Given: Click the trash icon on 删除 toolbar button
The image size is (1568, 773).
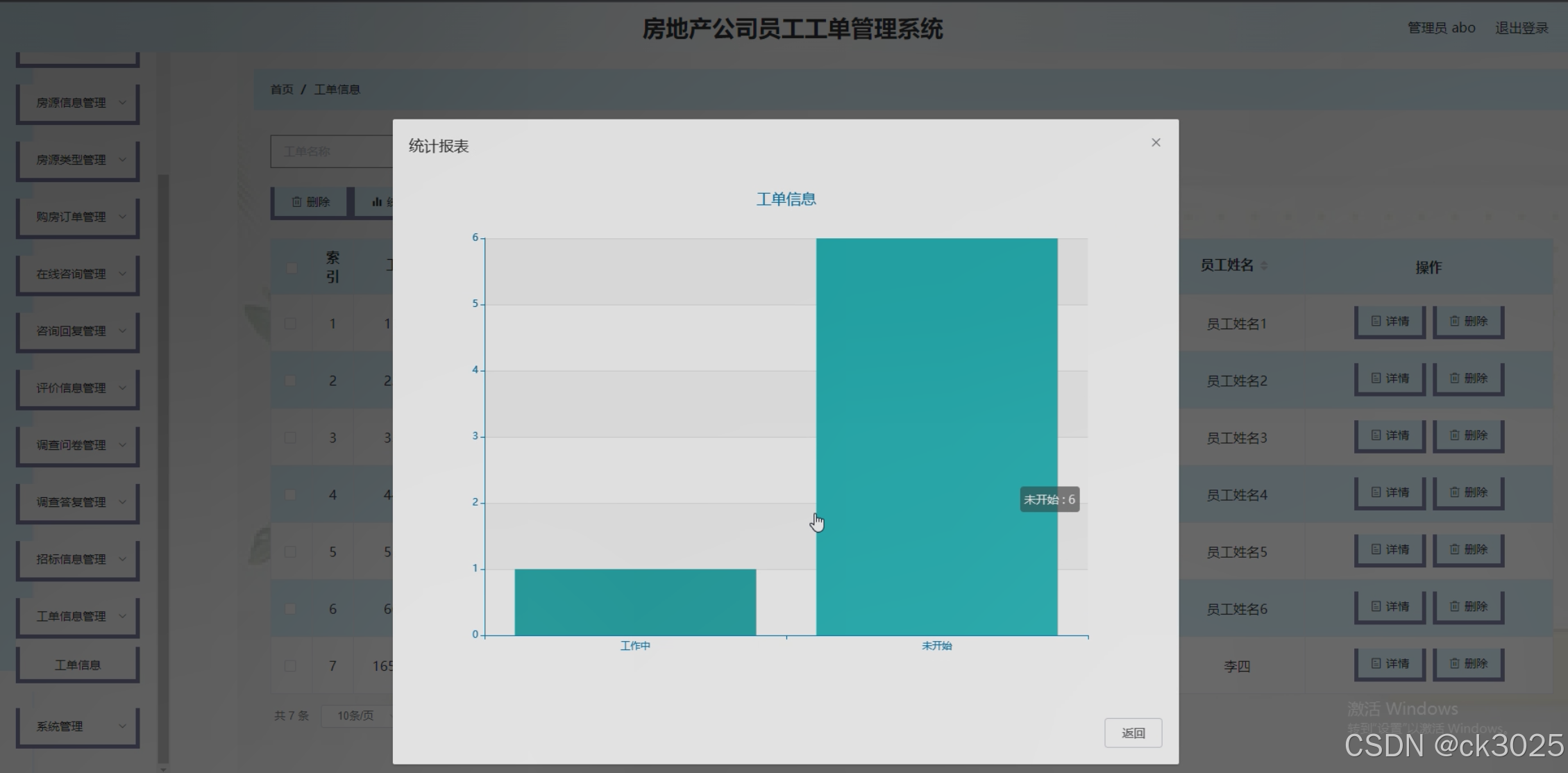Looking at the screenshot, I should click(297, 202).
